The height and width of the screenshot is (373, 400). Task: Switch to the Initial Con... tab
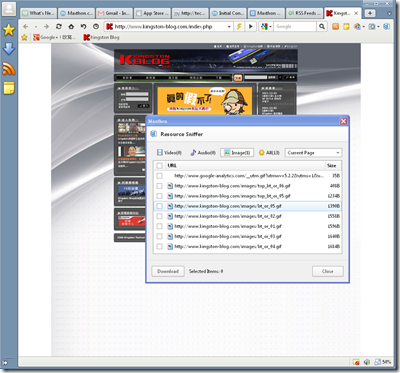pyautogui.click(x=228, y=13)
